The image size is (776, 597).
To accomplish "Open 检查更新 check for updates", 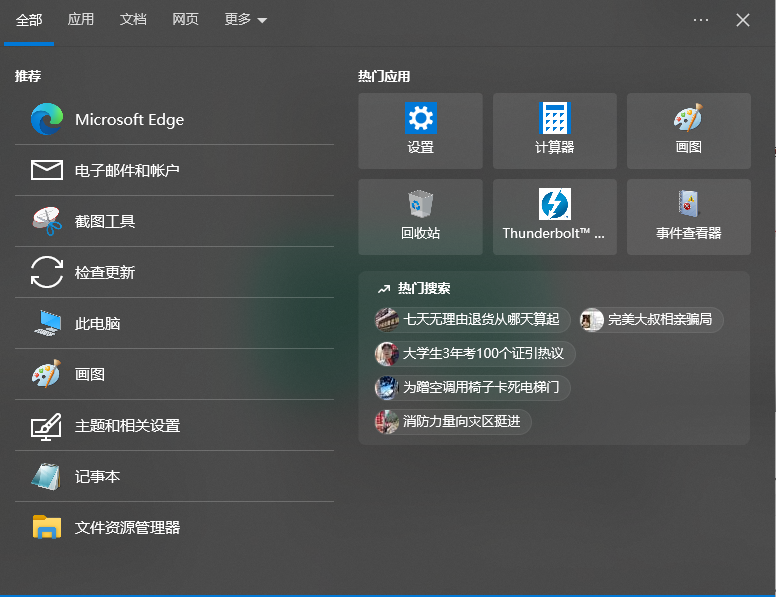I will click(174, 272).
